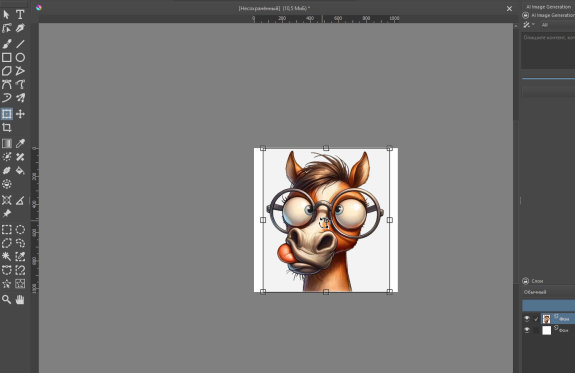575x373 pixels.
Task: Open AI generation workspace wand dropdown
Action: click(528, 25)
